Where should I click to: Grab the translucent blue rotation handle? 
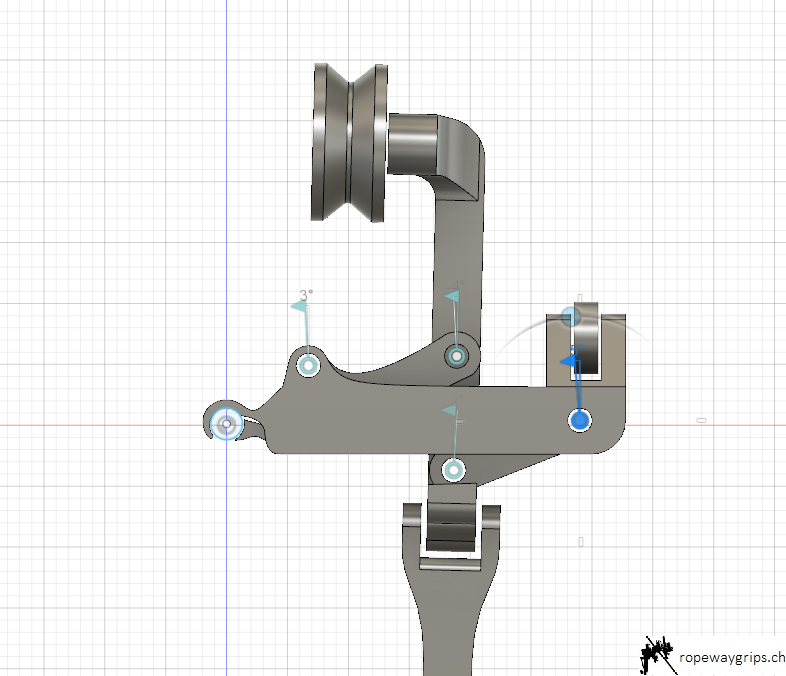pyautogui.click(x=570, y=317)
